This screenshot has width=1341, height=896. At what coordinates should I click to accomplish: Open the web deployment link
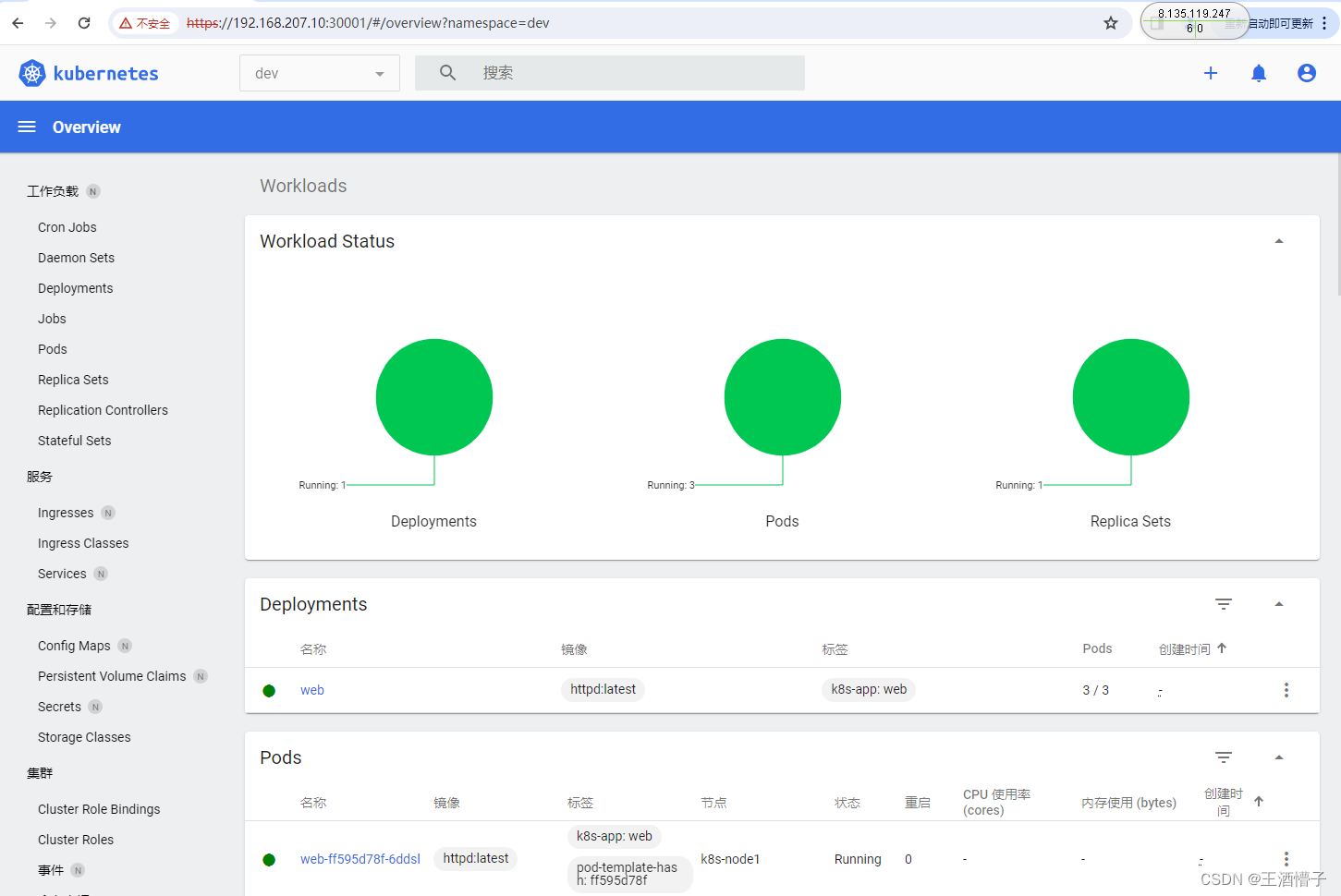click(x=312, y=690)
